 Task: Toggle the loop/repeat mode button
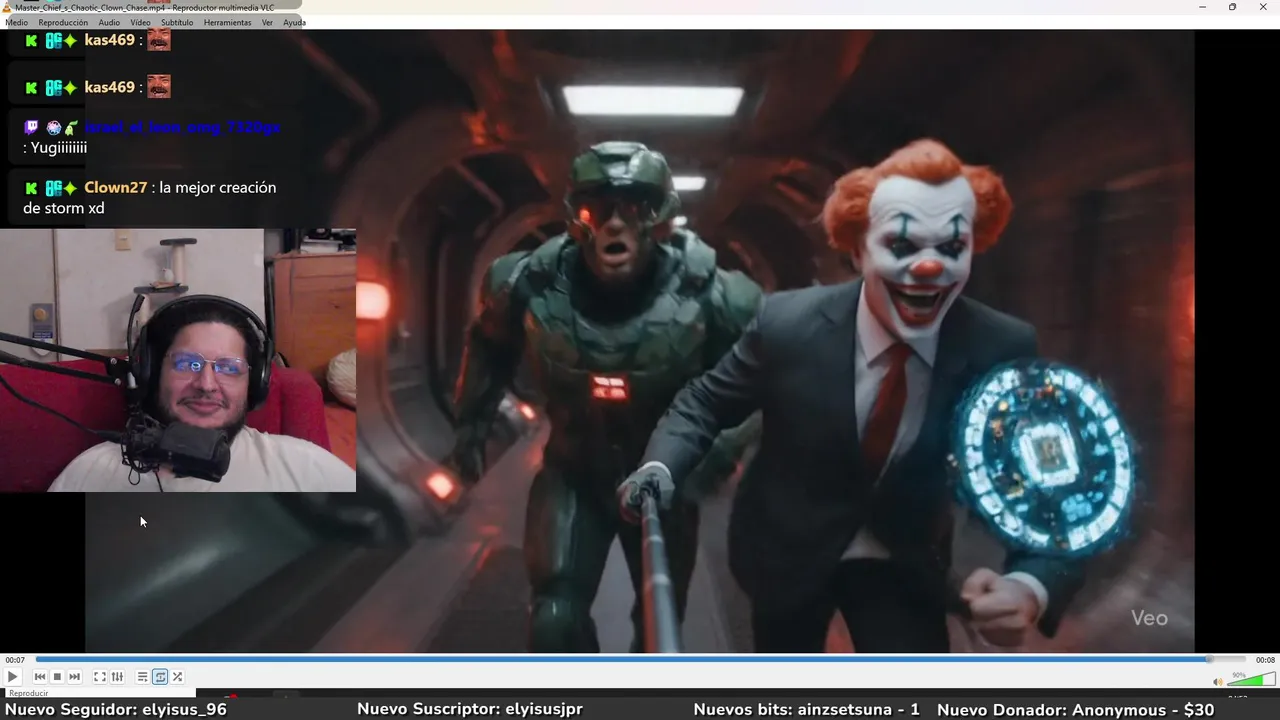coord(160,677)
